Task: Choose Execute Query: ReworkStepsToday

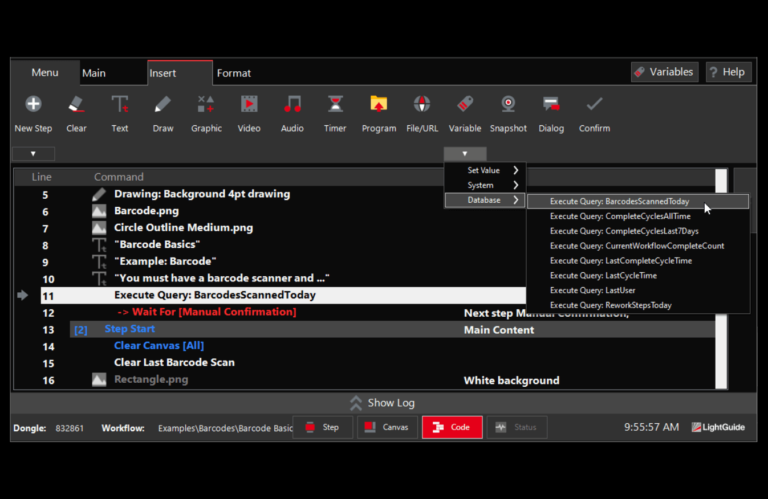Action: click(x=638, y=305)
